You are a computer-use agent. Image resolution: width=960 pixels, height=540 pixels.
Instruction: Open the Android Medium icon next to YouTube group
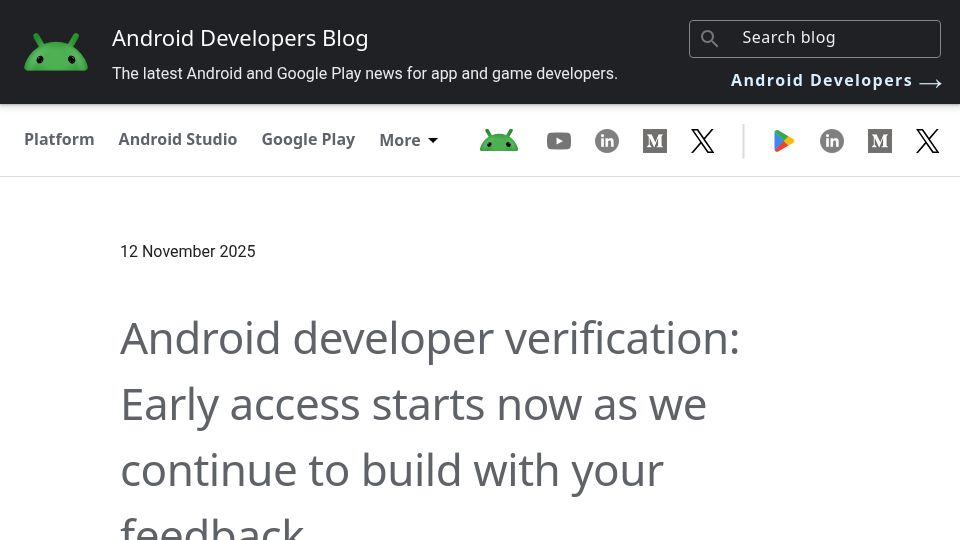click(x=654, y=141)
